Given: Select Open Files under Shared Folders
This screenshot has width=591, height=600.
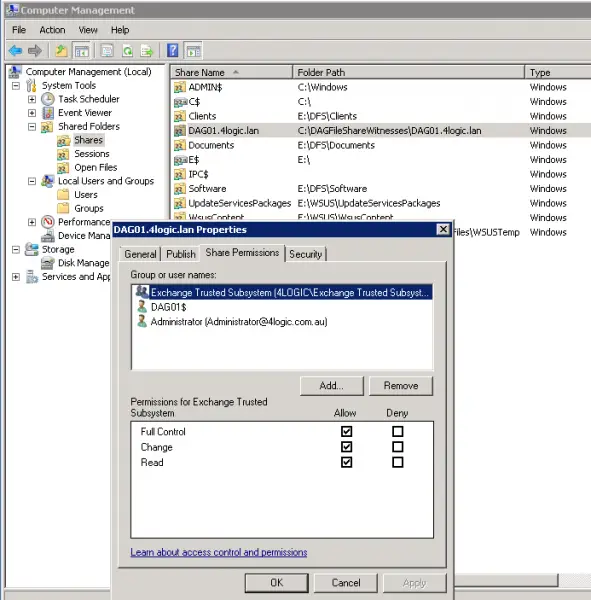Looking at the screenshot, I should [96, 168].
